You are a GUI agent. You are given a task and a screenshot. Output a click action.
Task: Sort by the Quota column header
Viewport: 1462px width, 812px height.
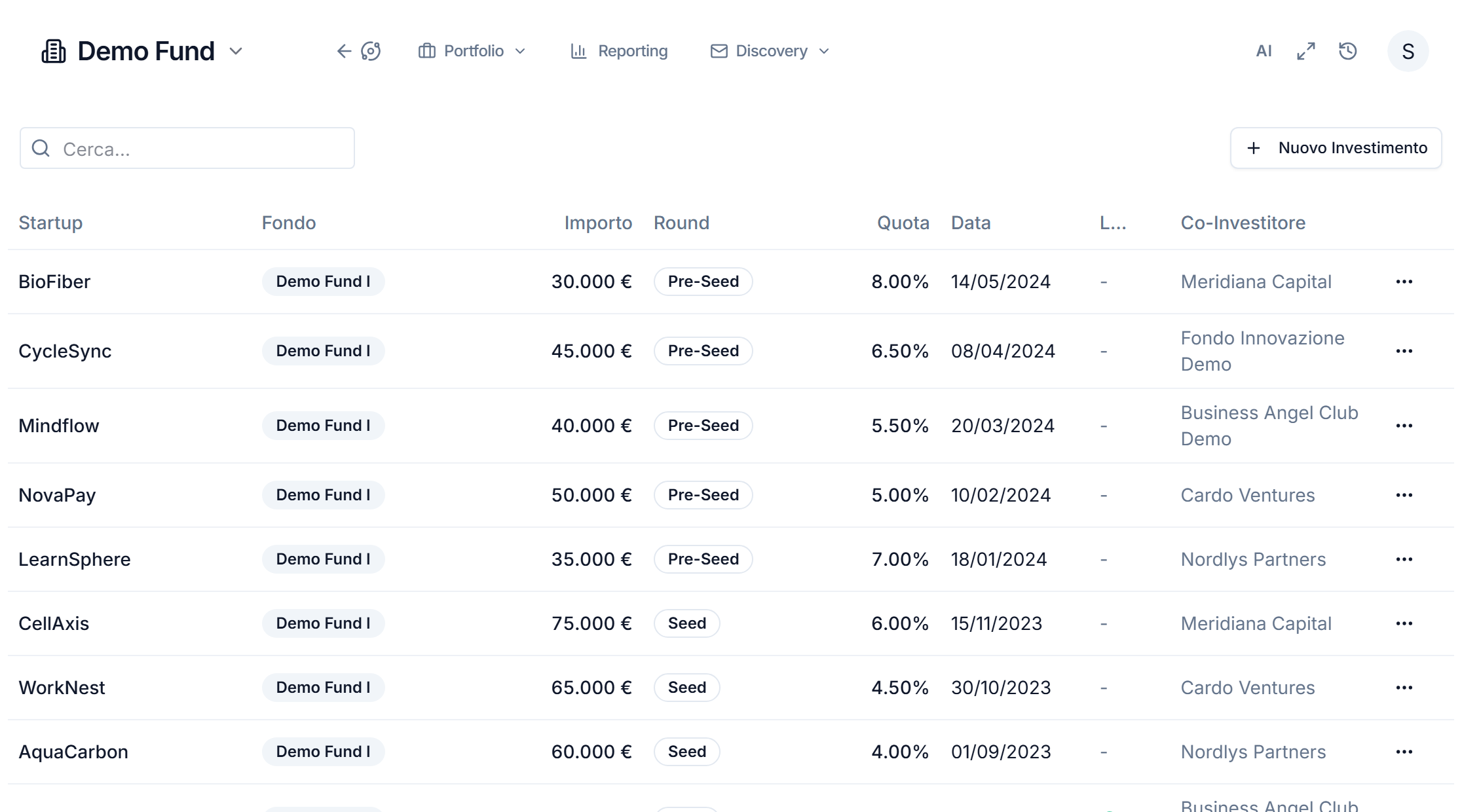[x=903, y=223]
